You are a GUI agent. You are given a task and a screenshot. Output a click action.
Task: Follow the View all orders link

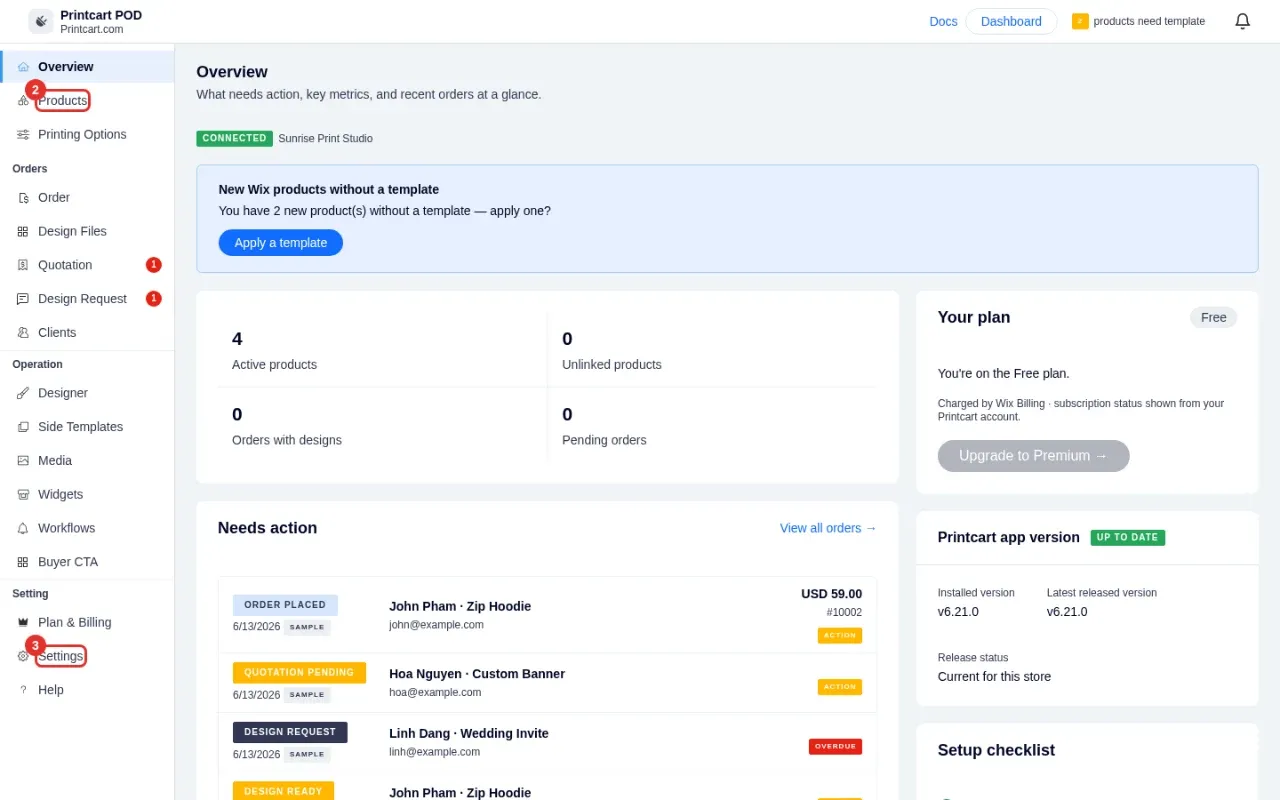click(828, 528)
